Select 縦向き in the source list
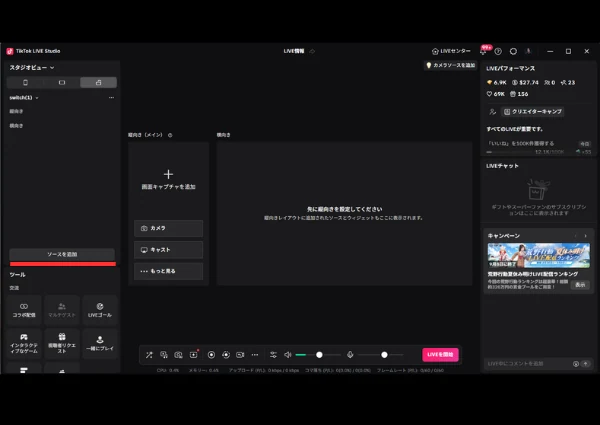The image size is (600, 425). 16,111
